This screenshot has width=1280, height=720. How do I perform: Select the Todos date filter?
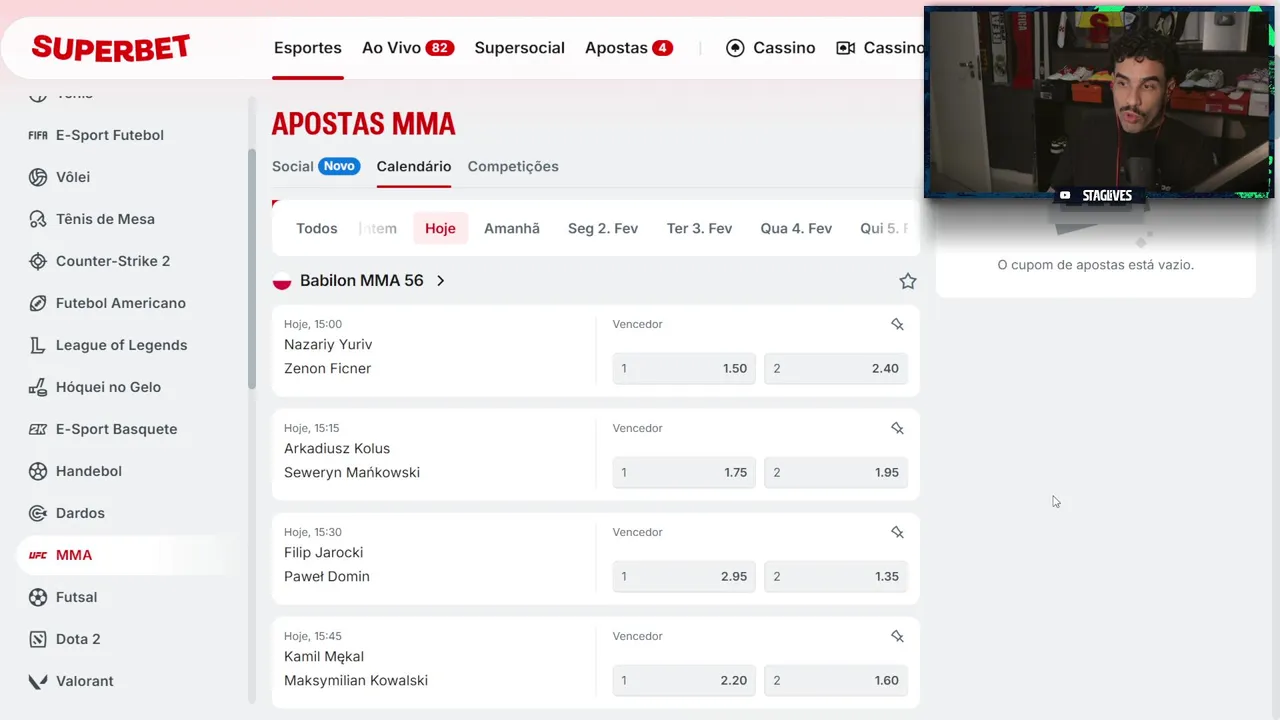pyautogui.click(x=317, y=228)
